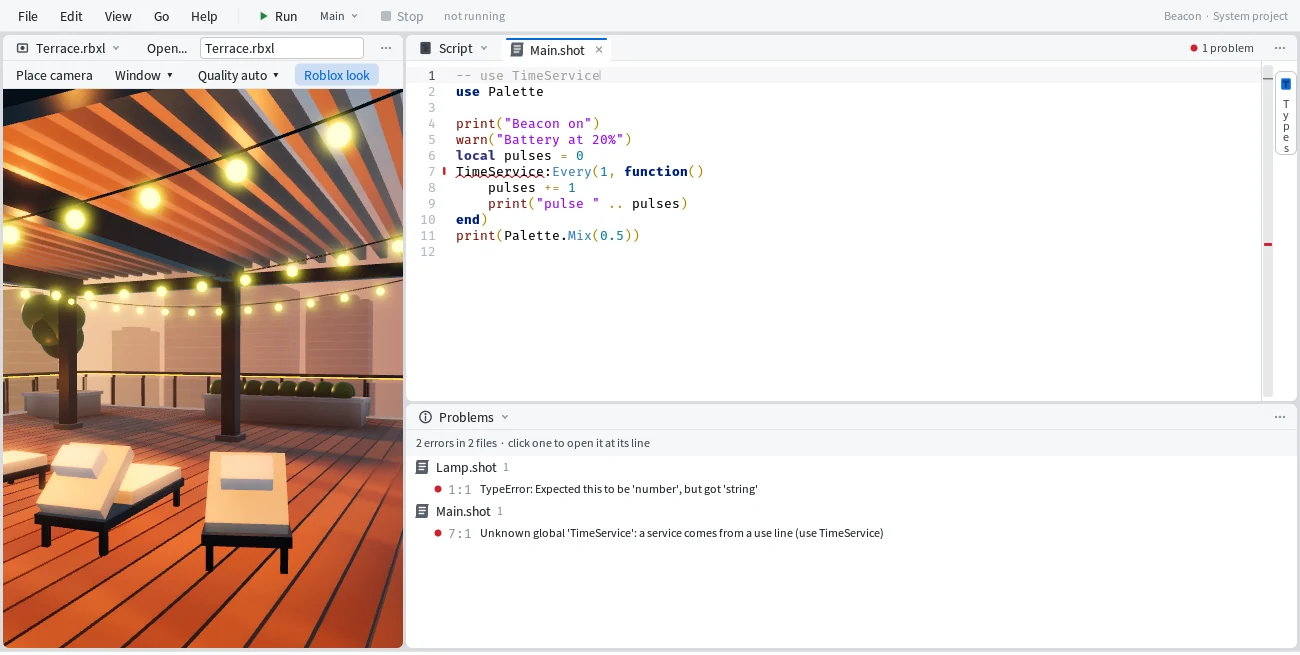Click the Lamp.shot file icon in Problems
The width and height of the screenshot is (1300, 655).
pos(423,467)
